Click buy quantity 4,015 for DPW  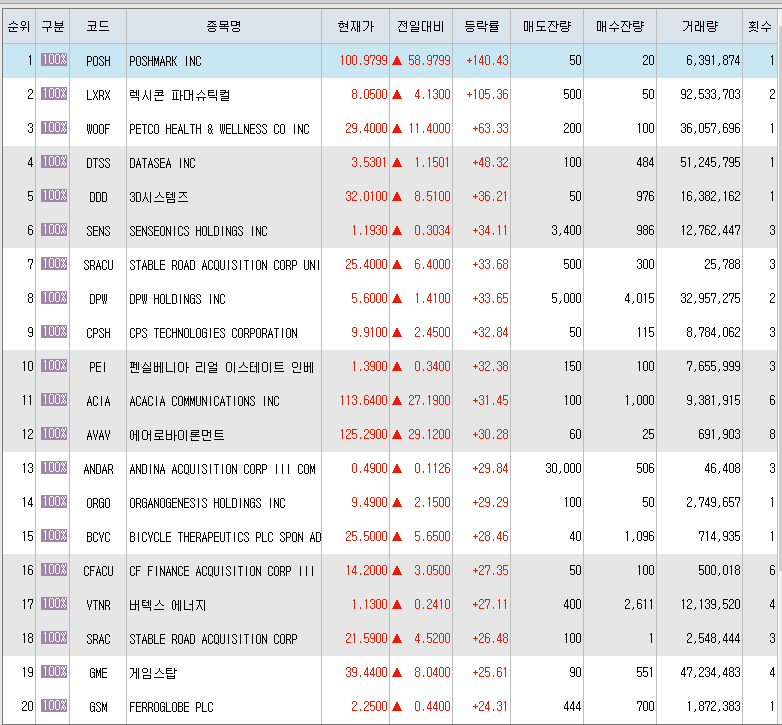(639, 298)
